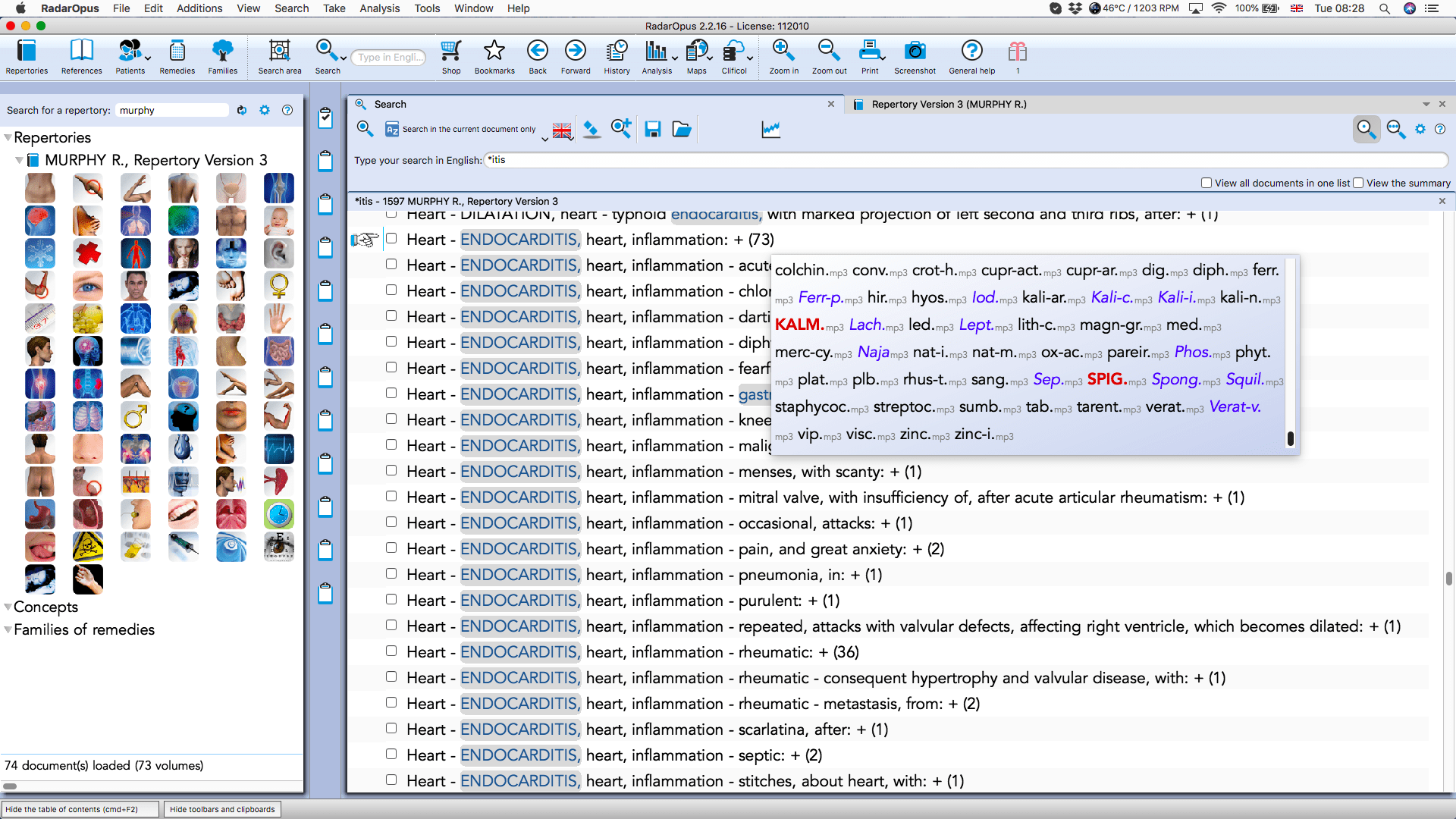This screenshot has height=819, width=1456.
Task: Click the Zoom out toolbar icon
Action: (x=829, y=57)
